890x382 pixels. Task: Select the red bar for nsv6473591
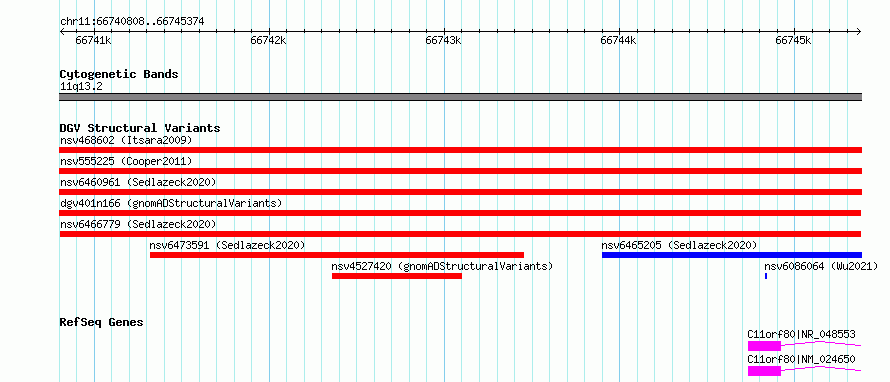tap(337, 255)
